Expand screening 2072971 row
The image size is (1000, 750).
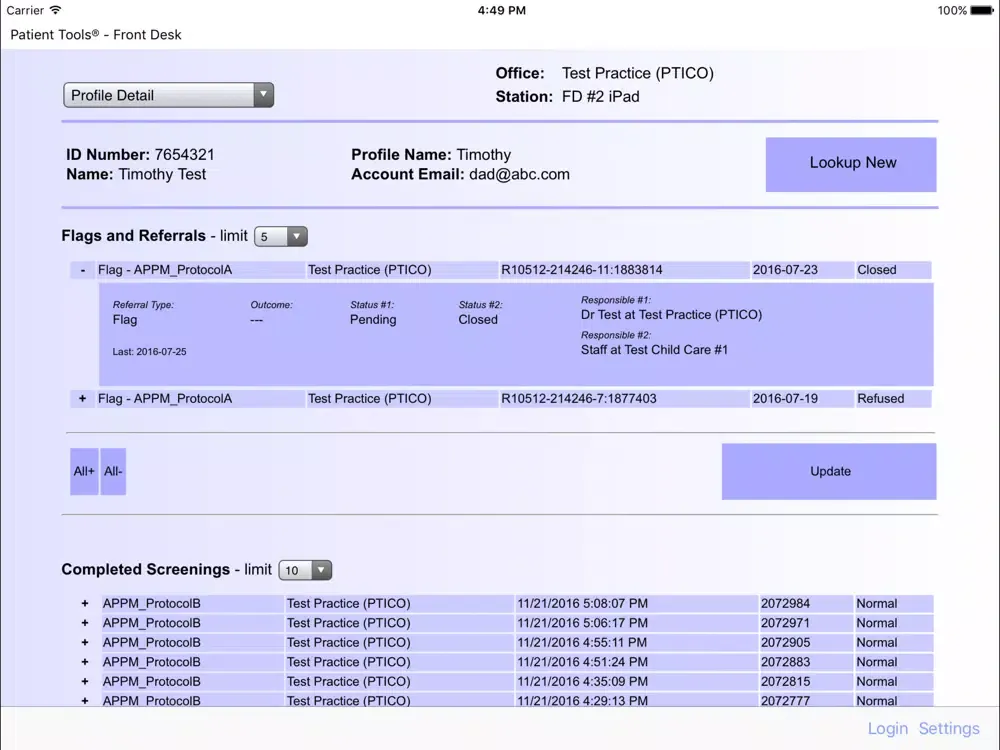point(85,623)
